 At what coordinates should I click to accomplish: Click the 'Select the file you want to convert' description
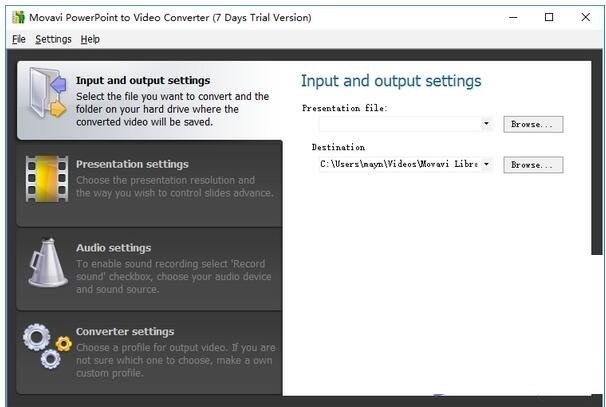point(172,109)
